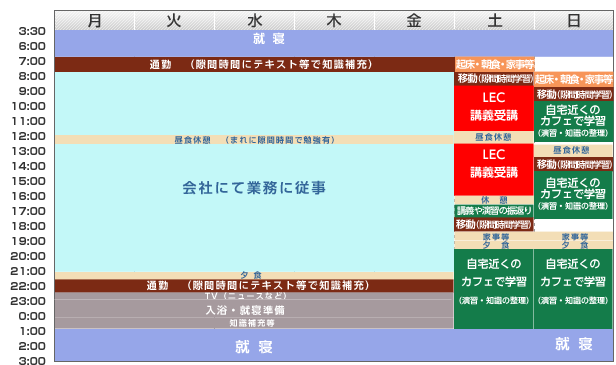Viewport: 616px width, 365px height.
Task: Click Saturday's 休憩 block
Action: 494,200
